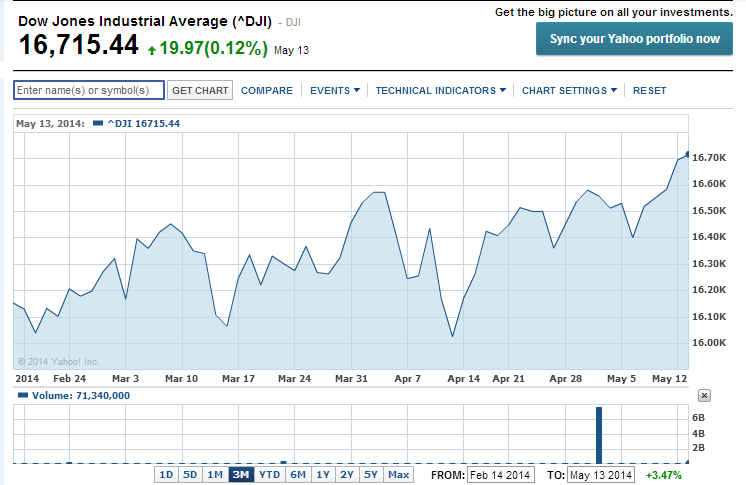Click the Apr 14 axis label
Image resolution: width=746 pixels, height=485 pixels.
[x=463, y=378]
